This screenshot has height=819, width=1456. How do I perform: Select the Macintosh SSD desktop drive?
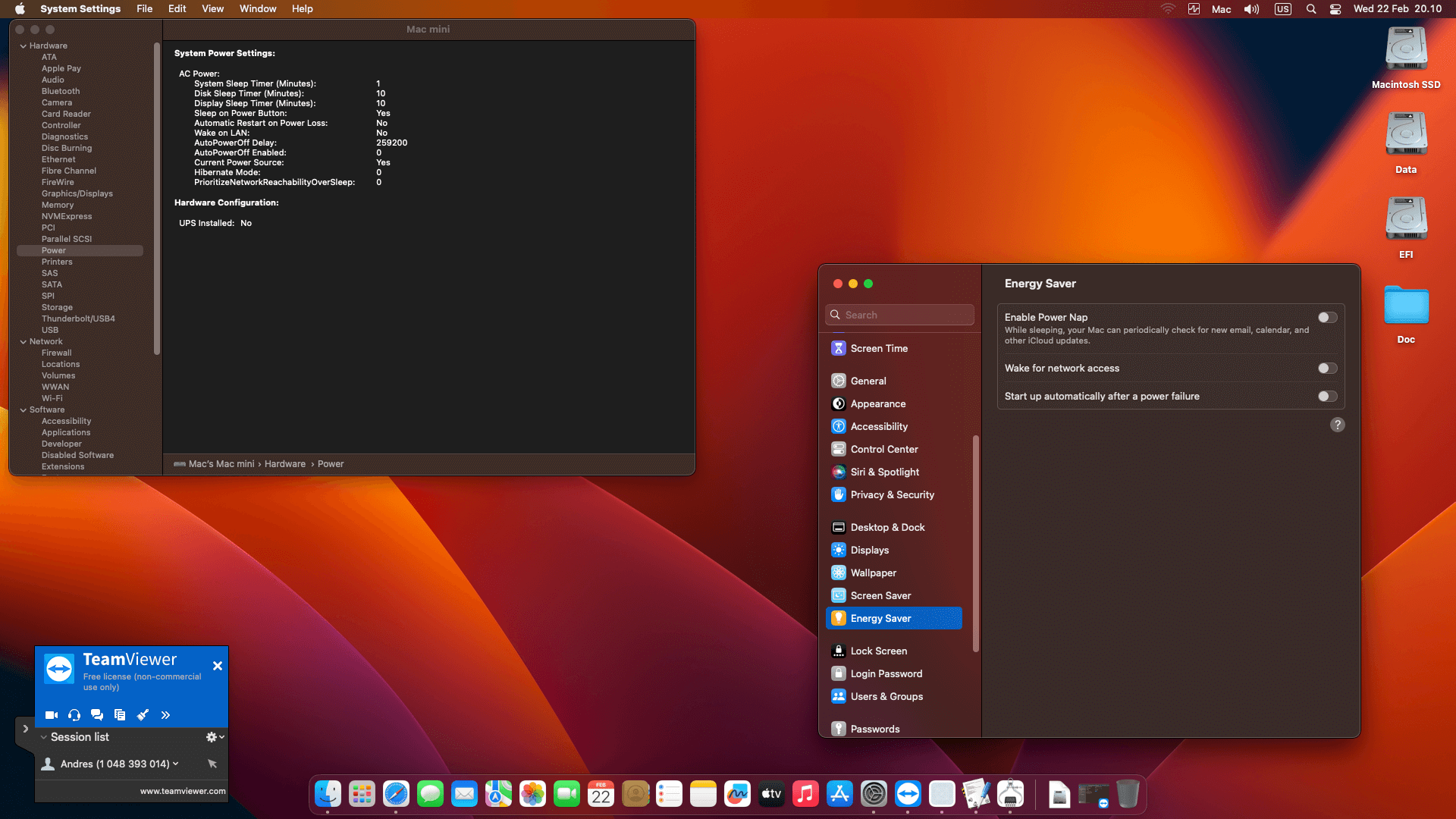[x=1406, y=58]
